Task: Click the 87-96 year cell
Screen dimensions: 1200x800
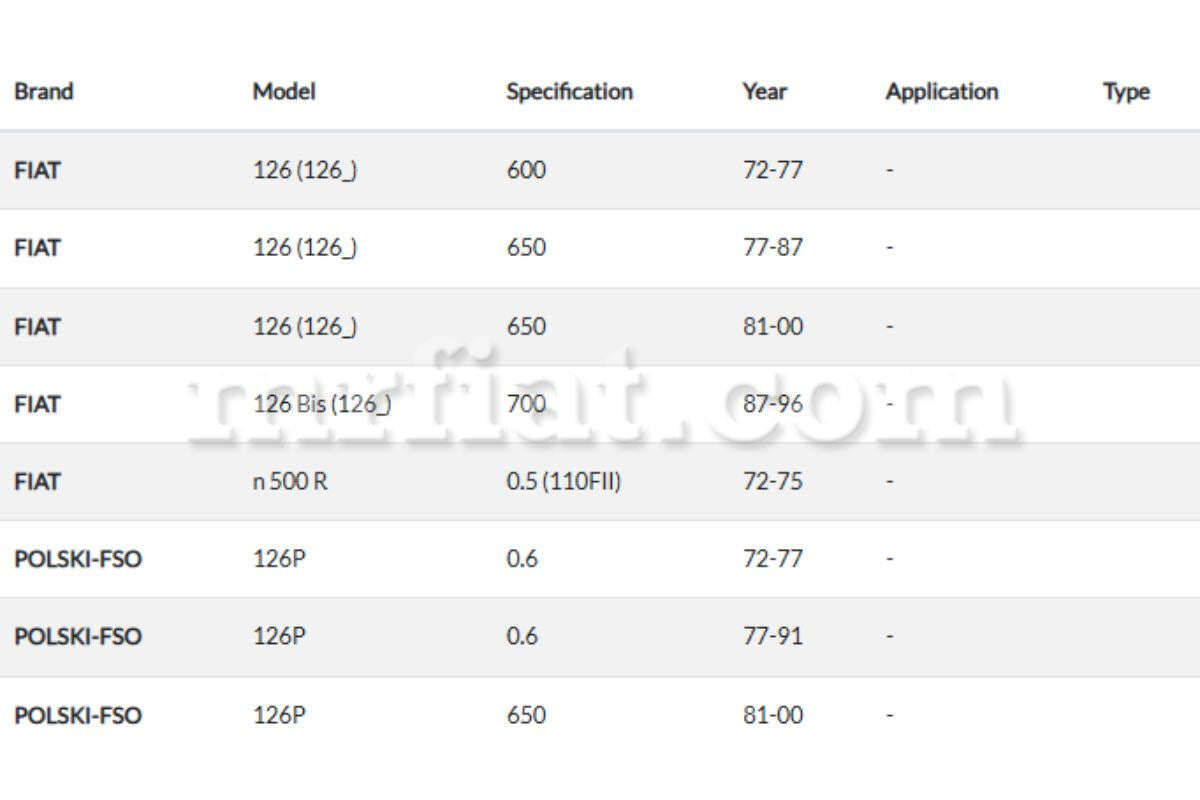Action: pyautogui.click(x=772, y=405)
